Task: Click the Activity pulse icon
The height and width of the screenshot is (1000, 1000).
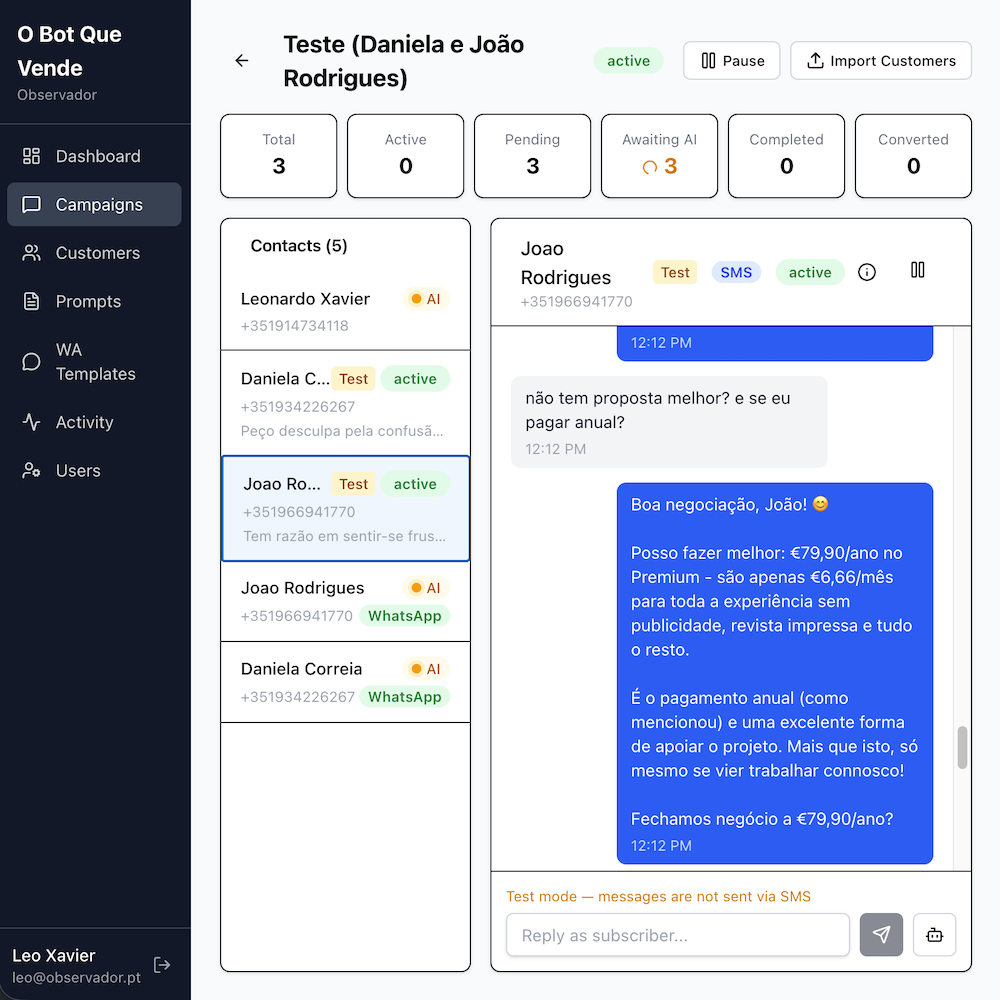Action: [x=31, y=422]
